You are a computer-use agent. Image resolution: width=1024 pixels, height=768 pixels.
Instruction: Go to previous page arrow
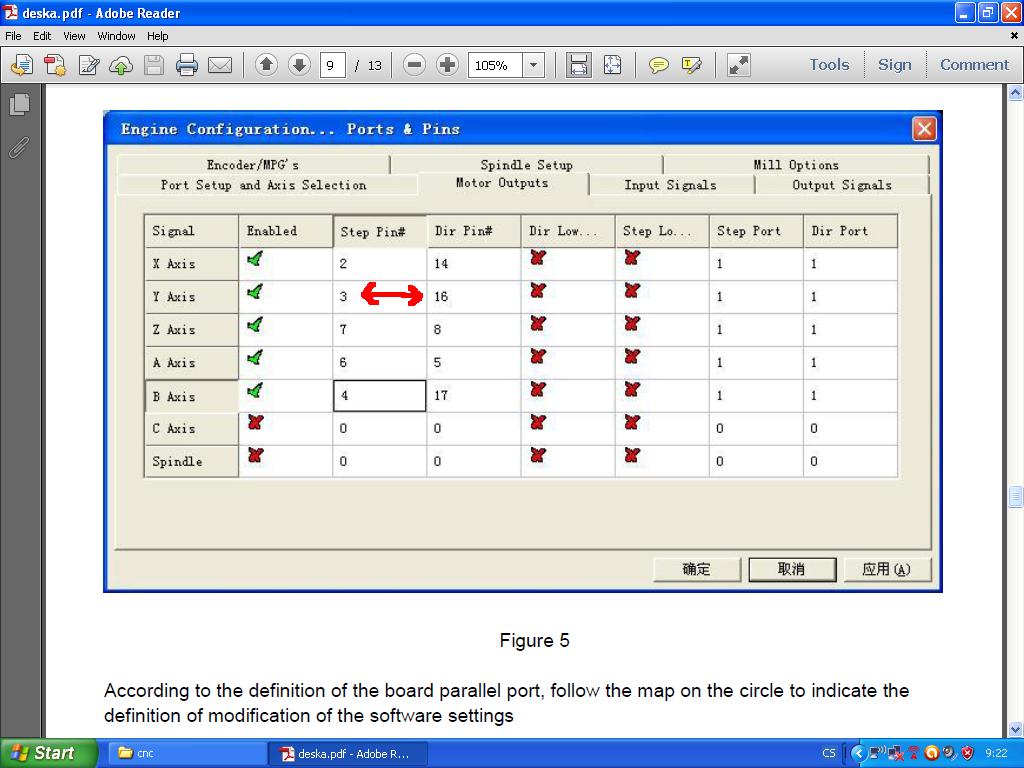tap(266, 65)
